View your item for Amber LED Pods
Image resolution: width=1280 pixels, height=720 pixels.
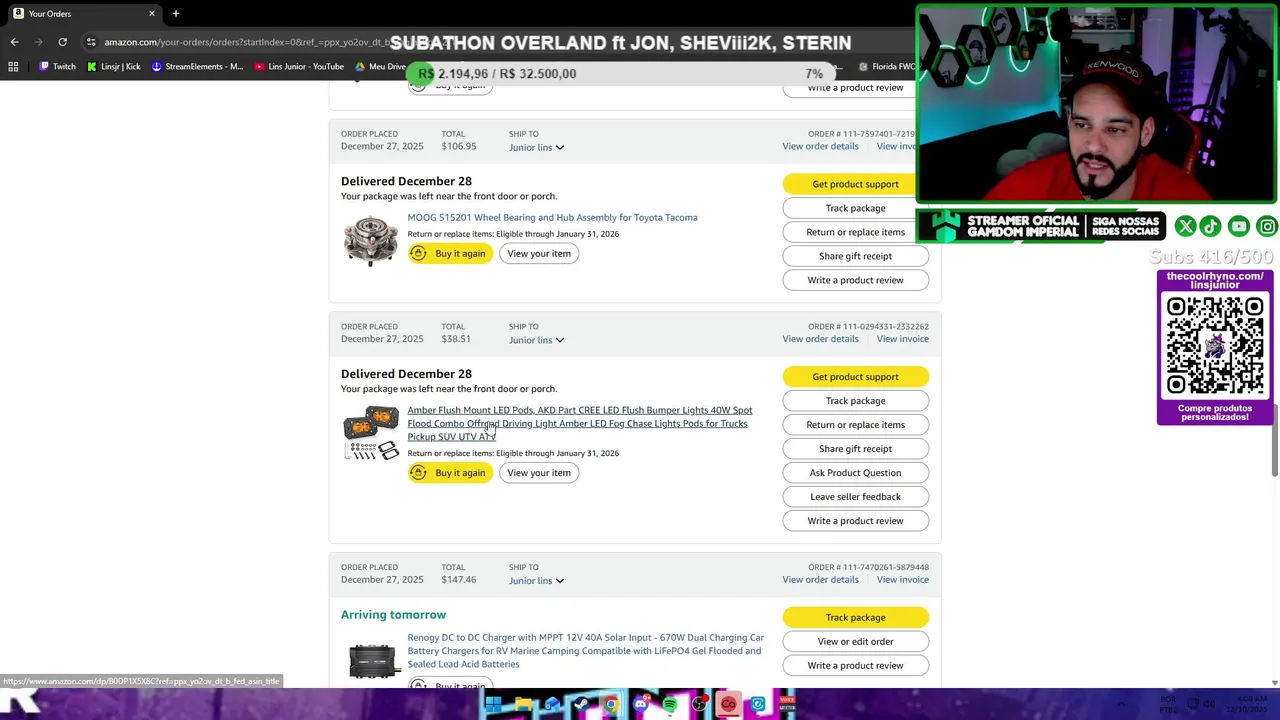point(539,473)
